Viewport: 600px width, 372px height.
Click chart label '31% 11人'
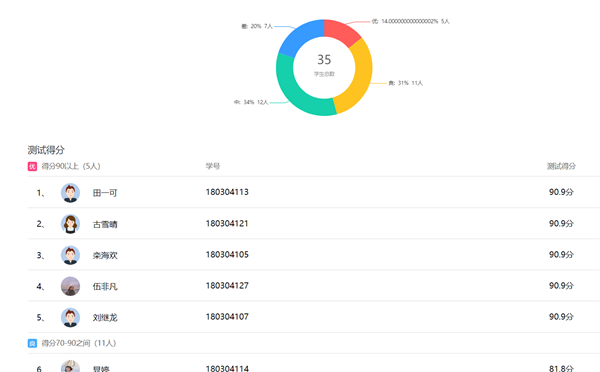tap(410, 83)
